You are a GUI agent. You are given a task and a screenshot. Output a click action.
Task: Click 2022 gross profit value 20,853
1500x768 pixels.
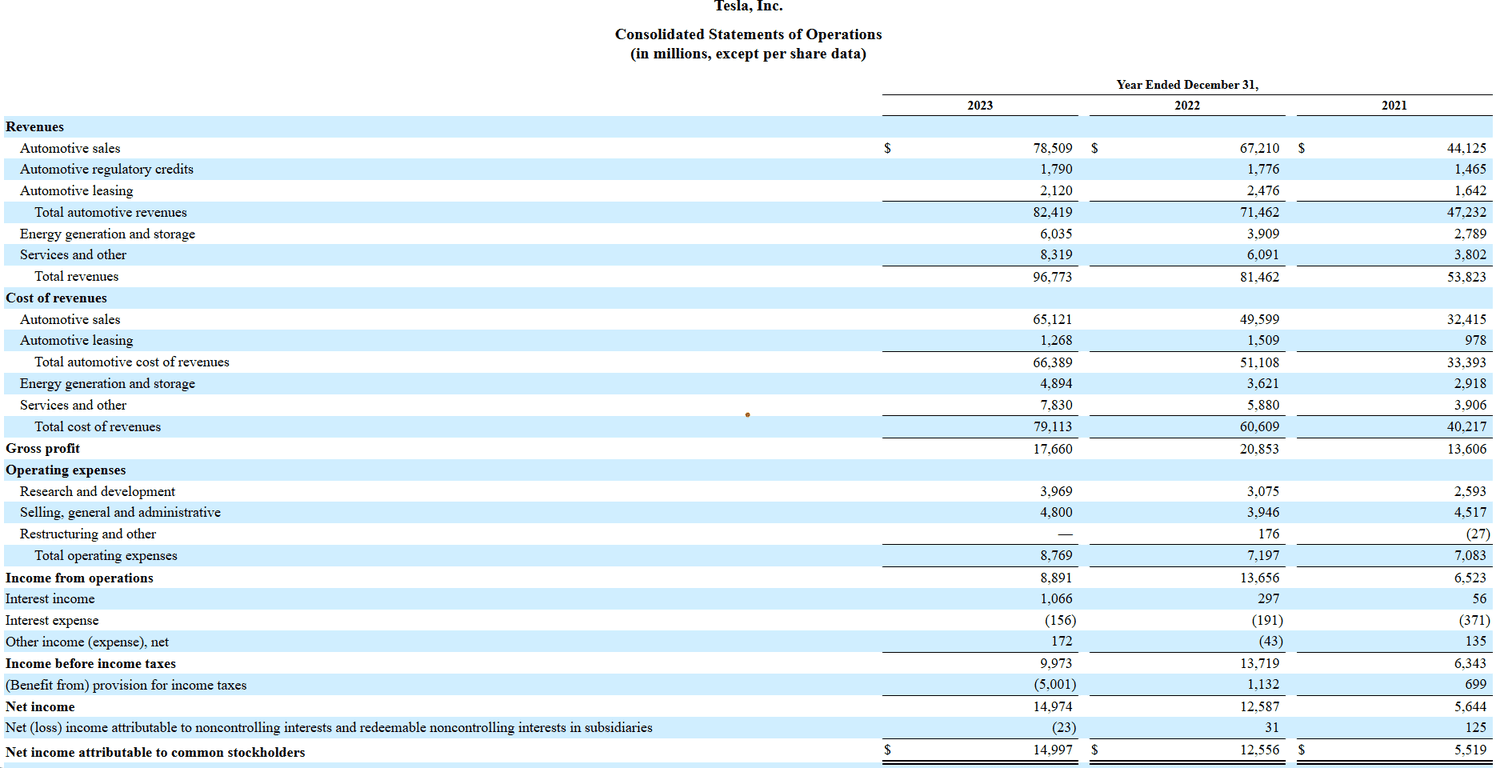point(1259,449)
